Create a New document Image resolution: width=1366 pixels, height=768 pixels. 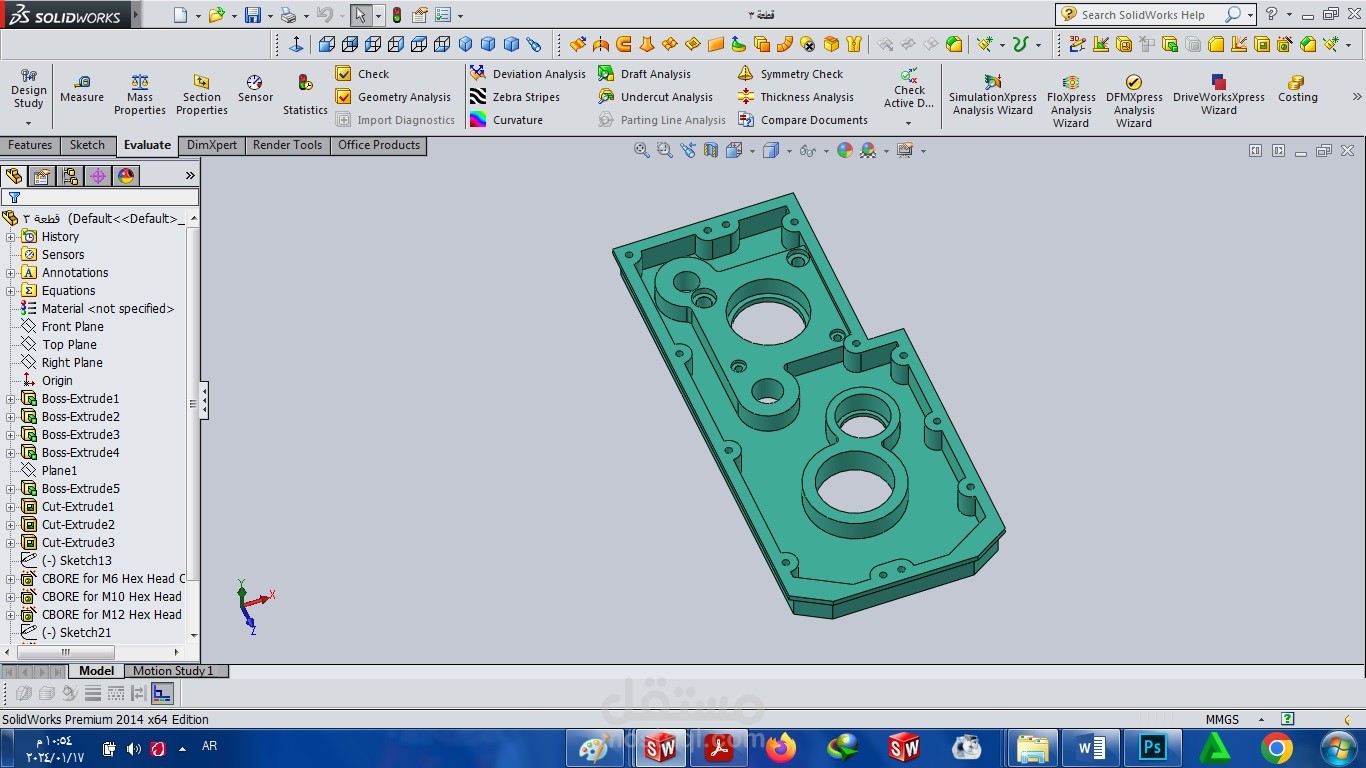180,15
